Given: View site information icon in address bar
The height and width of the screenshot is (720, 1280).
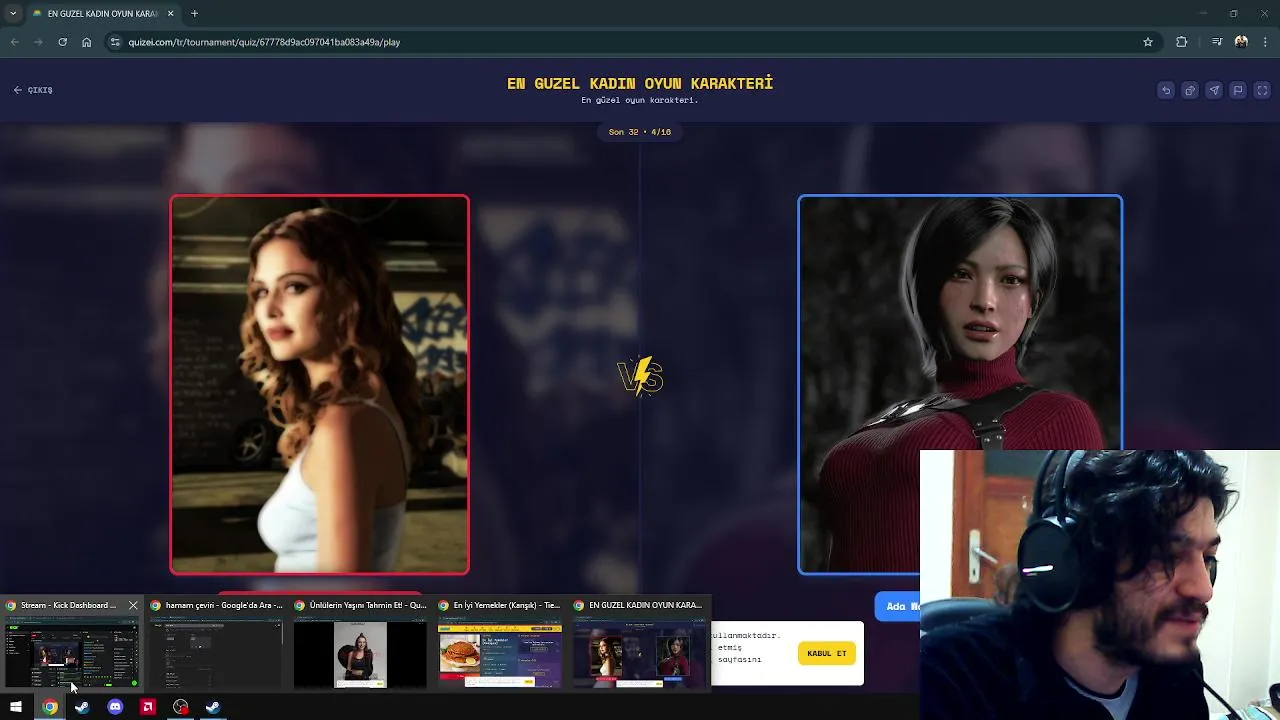Looking at the screenshot, I should point(115,42).
